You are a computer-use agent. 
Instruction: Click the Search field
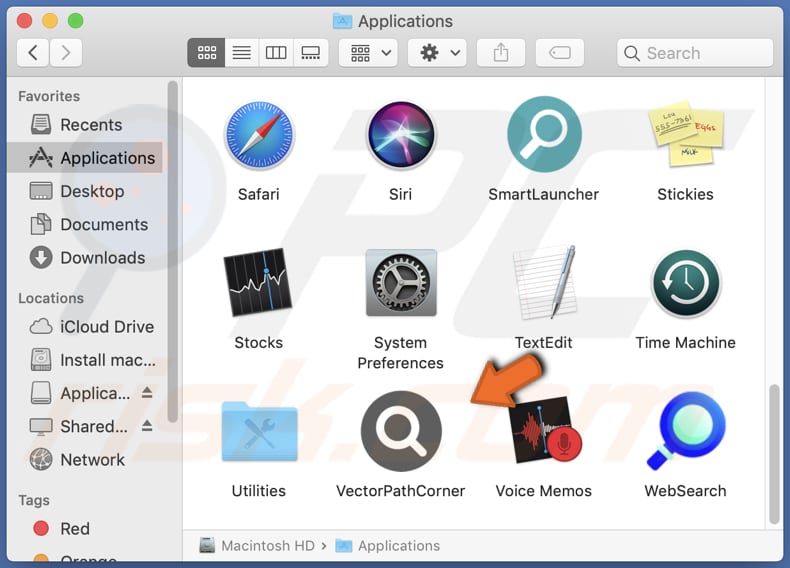tap(695, 53)
